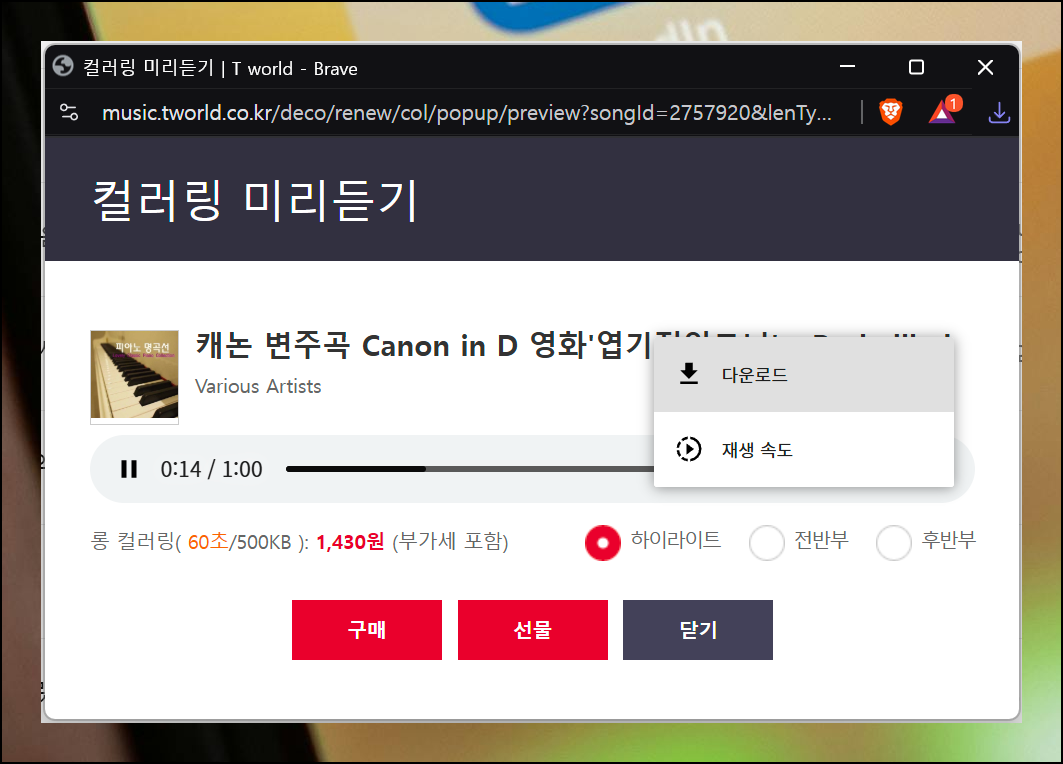The width and height of the screenshot is (1063, 764).
Task: Open Brave Shields lion icon
Action: [x=891, y=112]
